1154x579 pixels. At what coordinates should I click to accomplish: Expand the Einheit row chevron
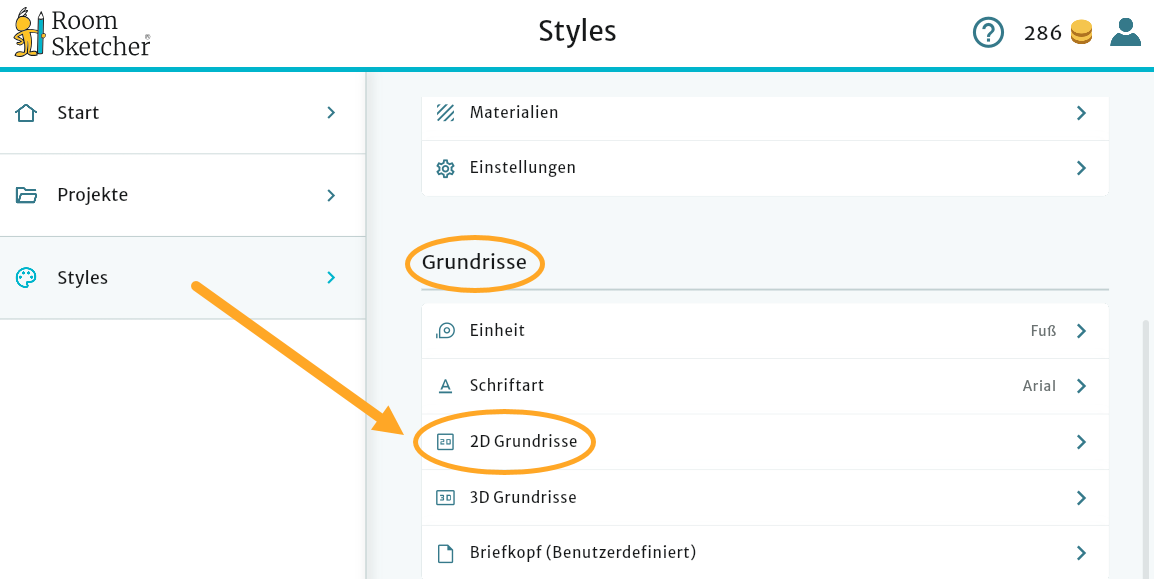click(x=1081, y=330)
